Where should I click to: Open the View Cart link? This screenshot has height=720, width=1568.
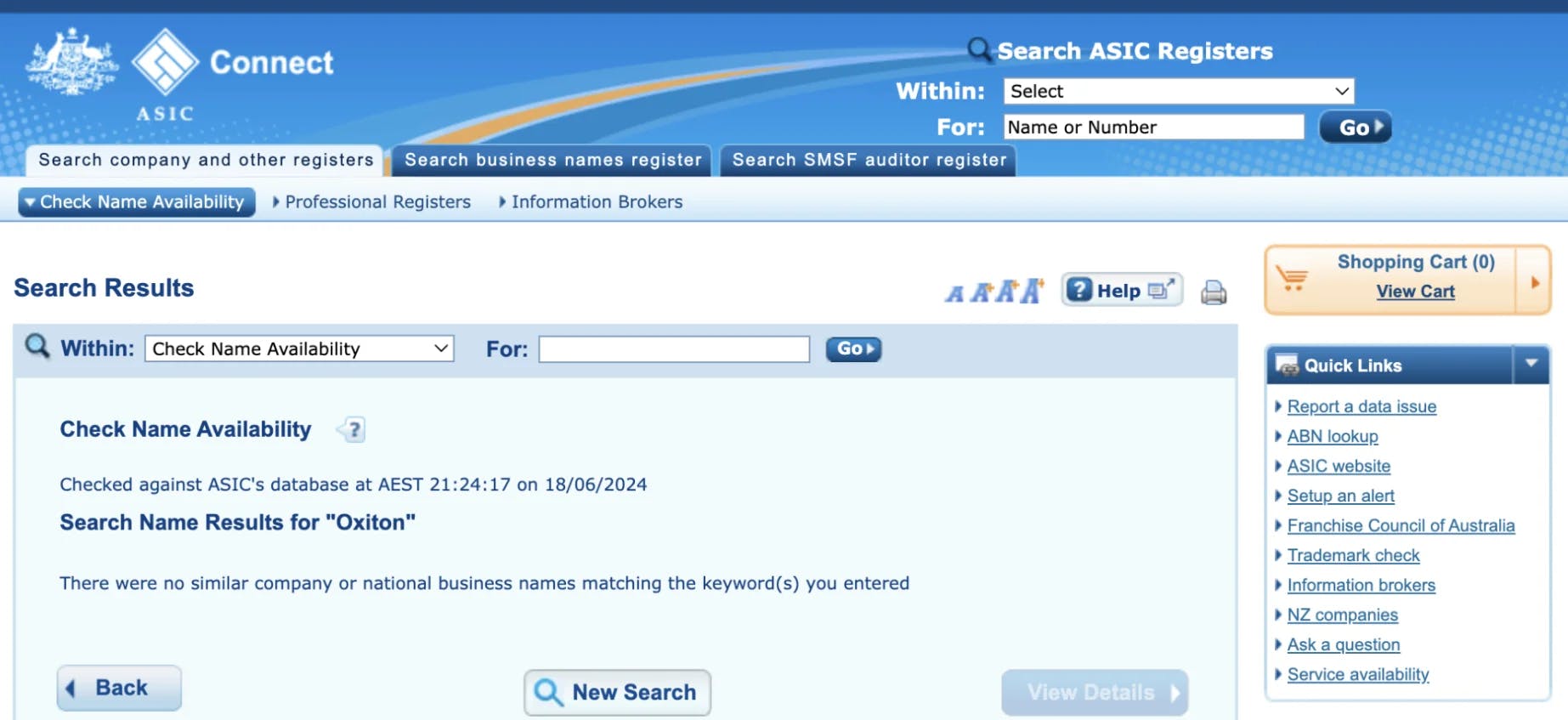coord(1415,291)
